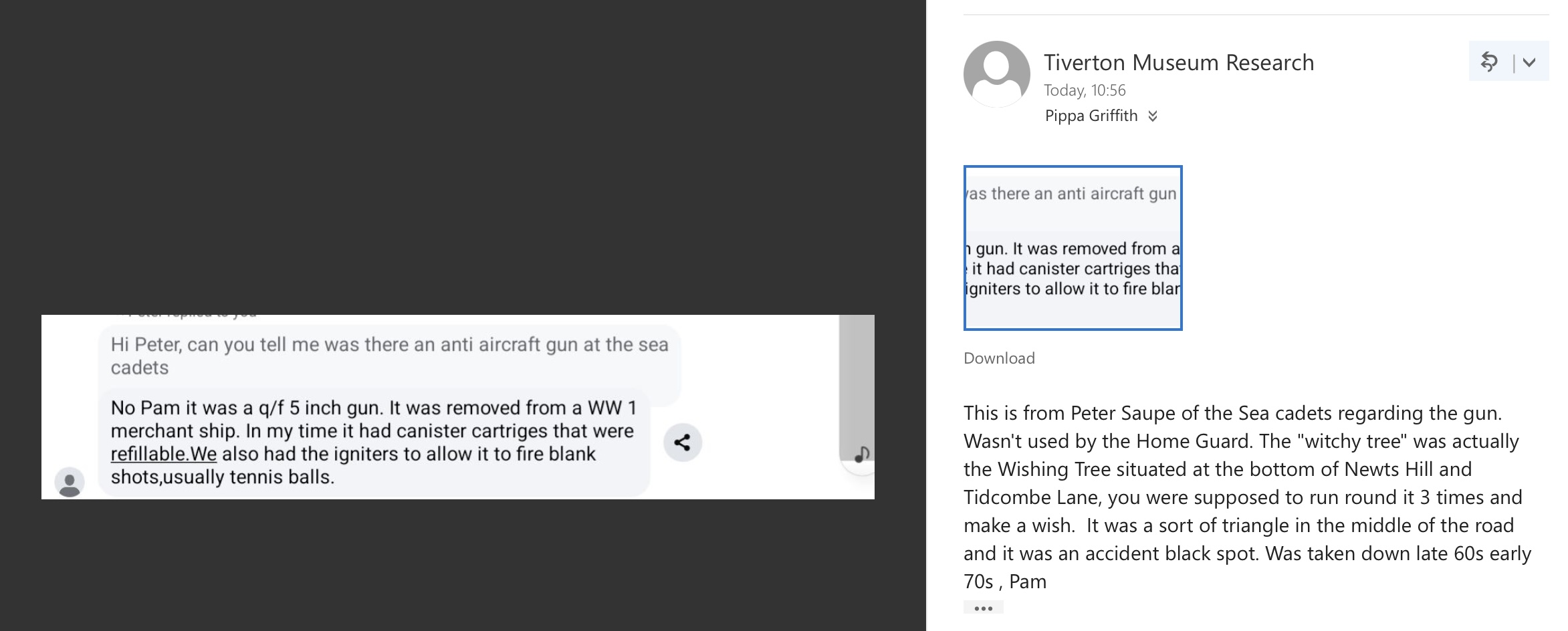This screenshot has width=1568, height=631.
Task: Click the "Today, 10:56" timestamp
Action: tap(1085, 90)
